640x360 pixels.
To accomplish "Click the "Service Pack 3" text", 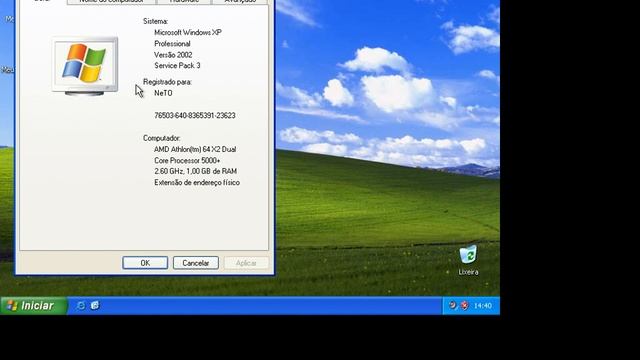I will (177, 65).
